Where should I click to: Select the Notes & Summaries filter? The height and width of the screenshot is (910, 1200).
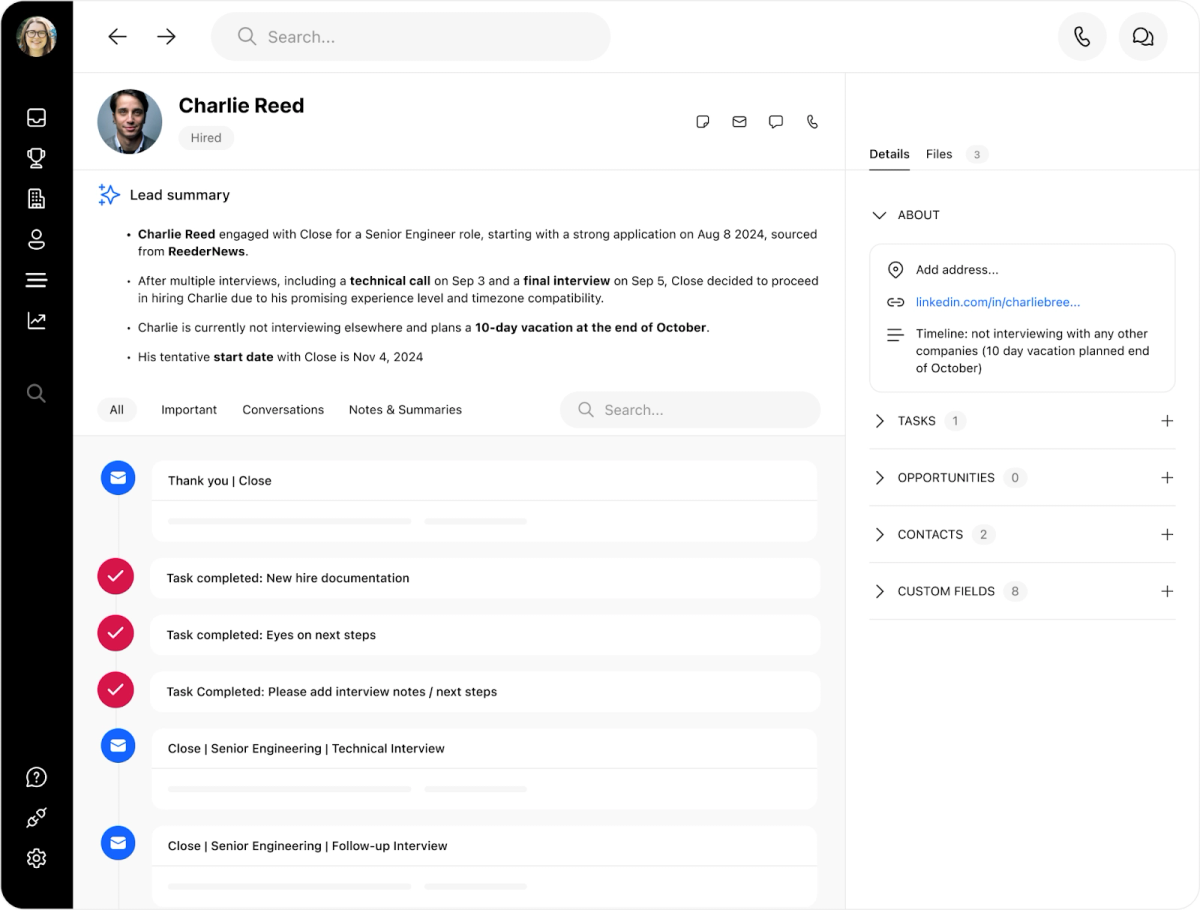(405, 410)
